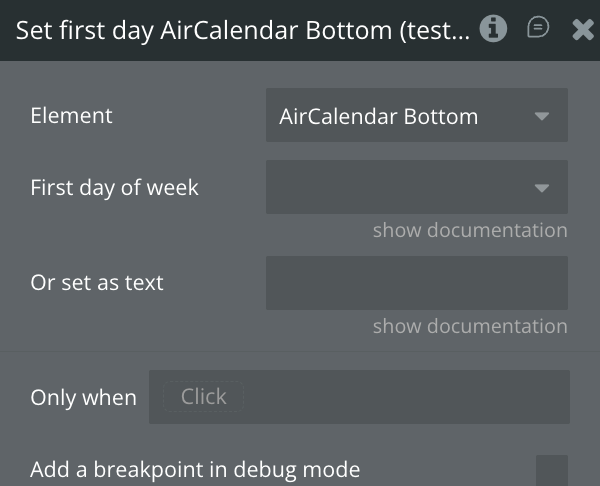Click the Add a breakpoint label text
600x486 pixels.
point(195,470)
